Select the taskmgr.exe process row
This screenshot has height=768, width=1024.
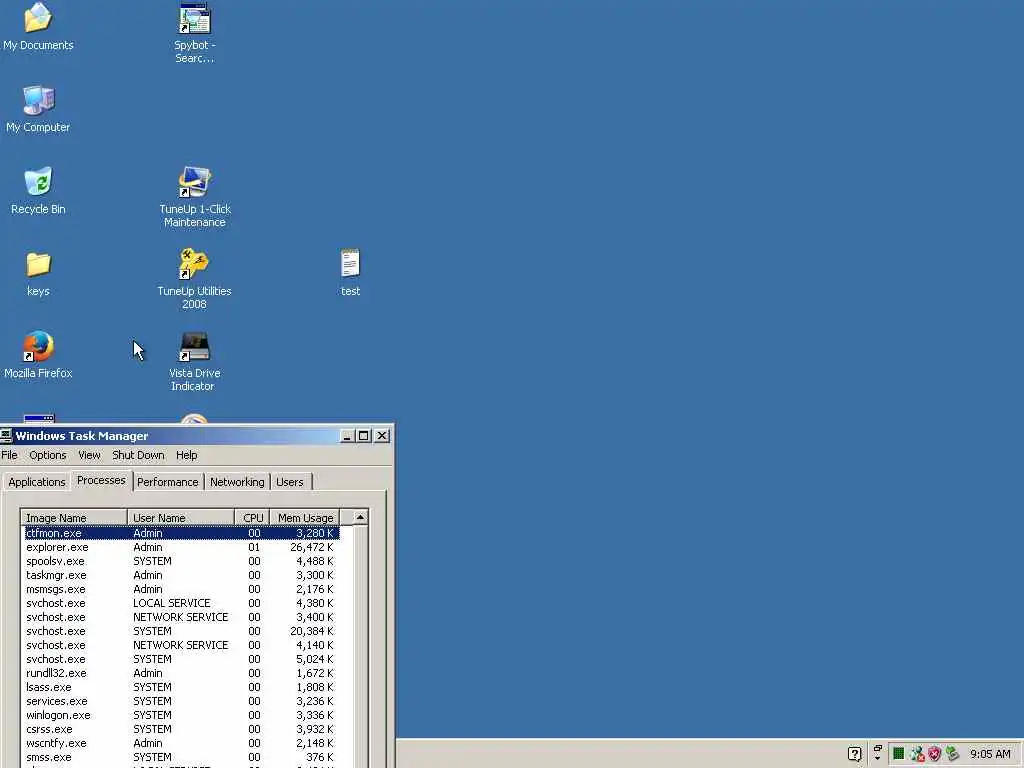click(181, 575)
